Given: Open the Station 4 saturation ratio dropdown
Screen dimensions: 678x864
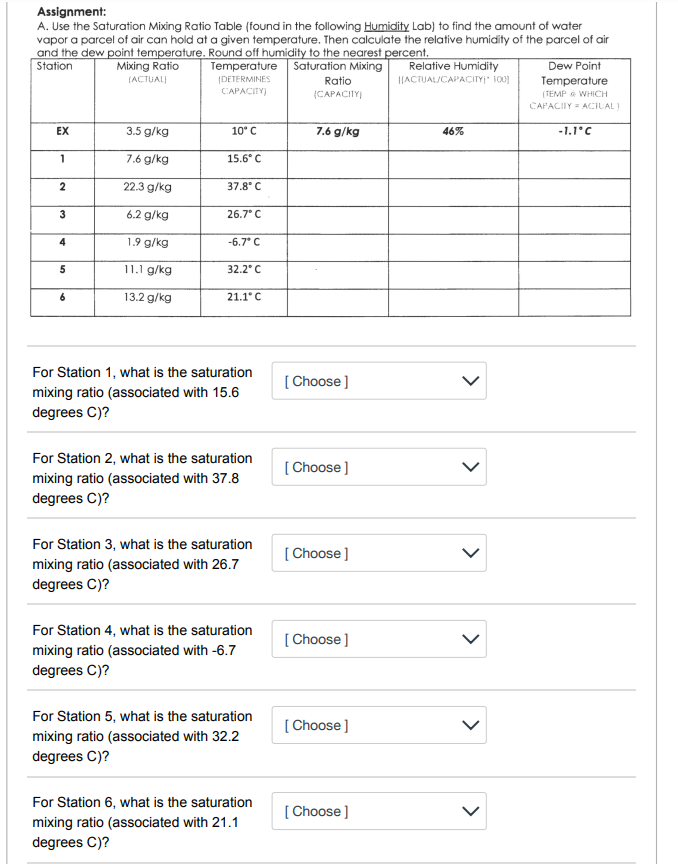Looking at the screenshot, I should pos(379,639).
